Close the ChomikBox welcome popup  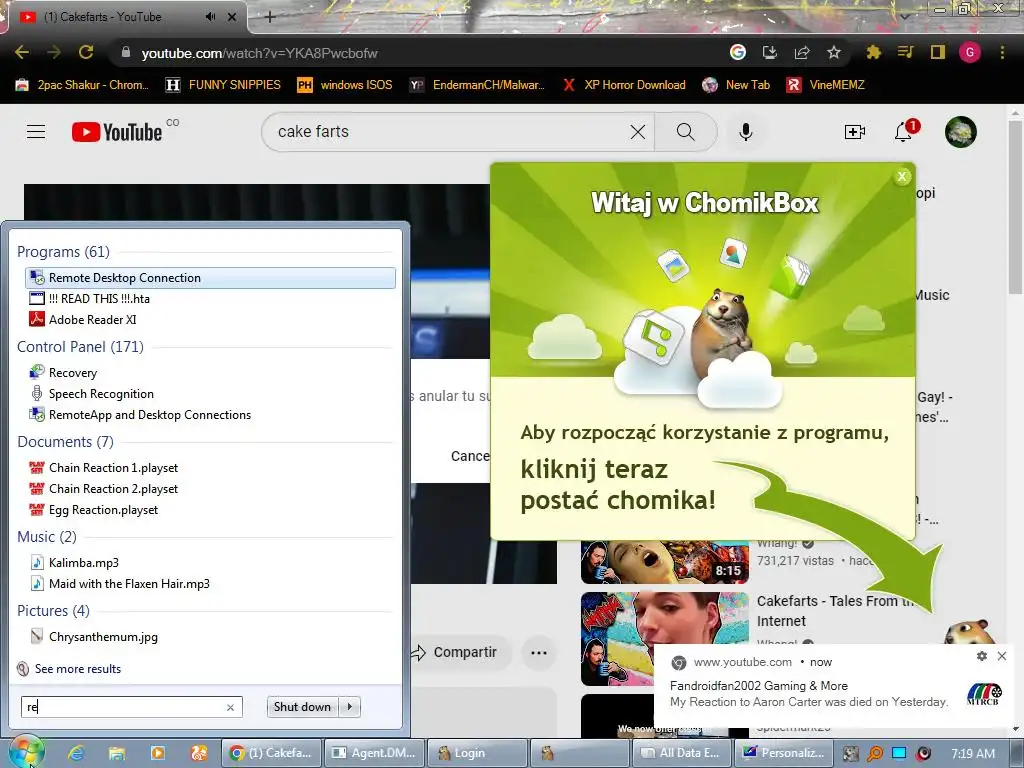click(902, 176)
